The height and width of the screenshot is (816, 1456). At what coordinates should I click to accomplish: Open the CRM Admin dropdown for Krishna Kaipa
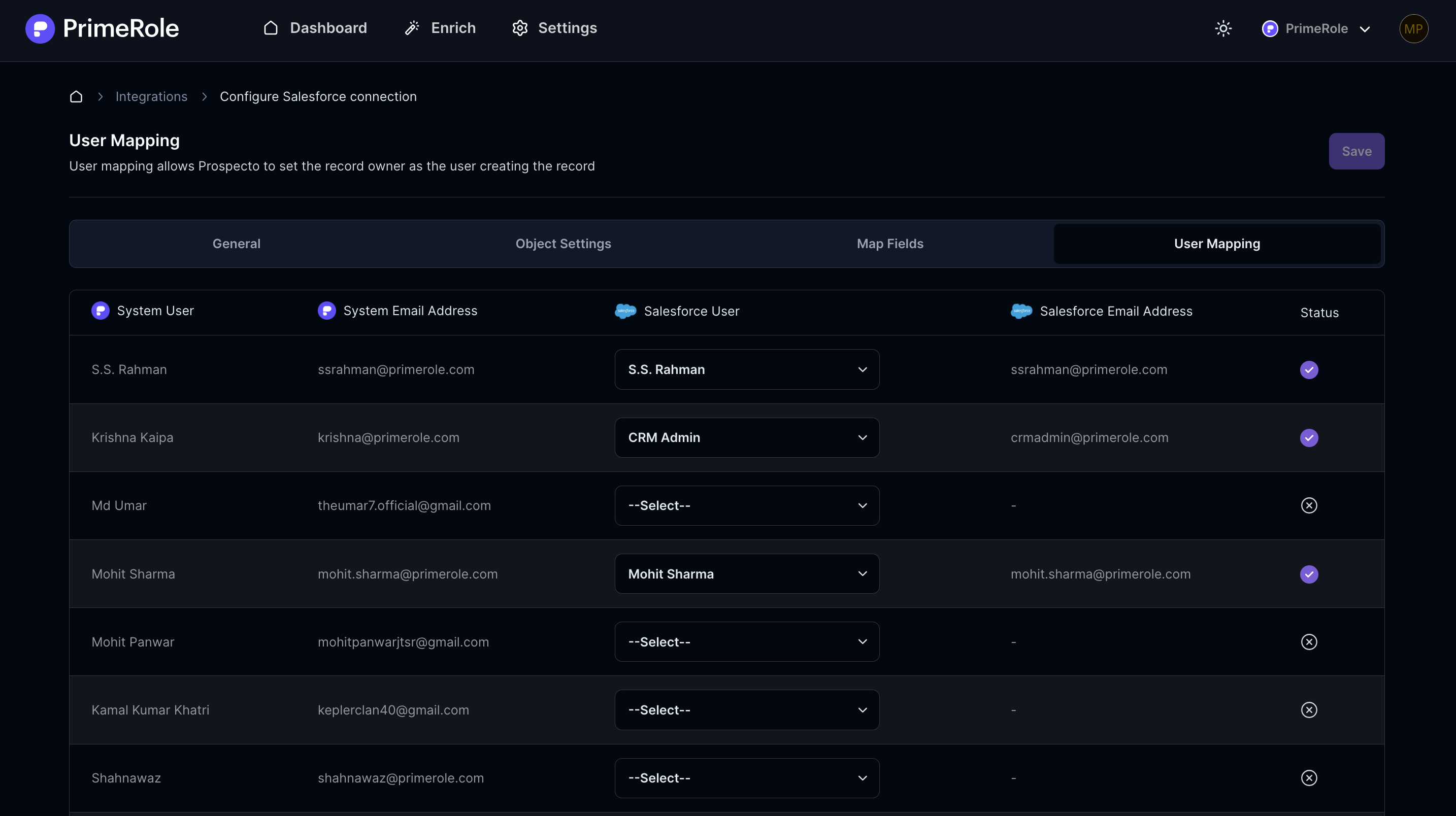(747, 438)
